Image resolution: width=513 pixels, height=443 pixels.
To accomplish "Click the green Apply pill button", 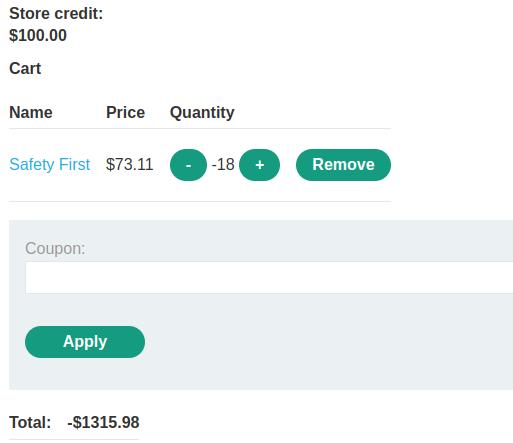I will coord(85,342).
